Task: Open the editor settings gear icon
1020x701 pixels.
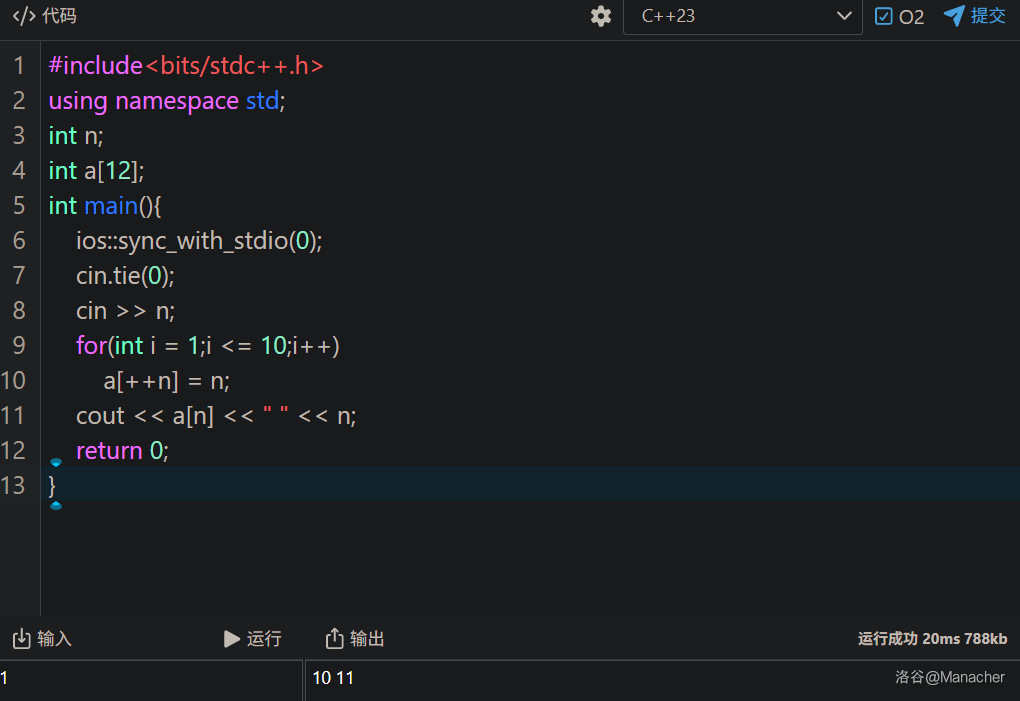Action: click(x=601, y=16)
